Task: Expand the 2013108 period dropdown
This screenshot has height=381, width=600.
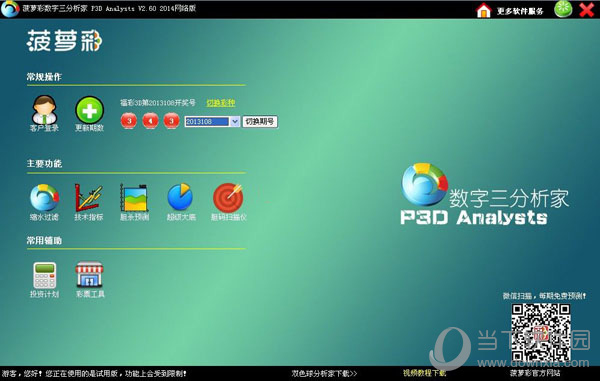Action: click(235, 122)
